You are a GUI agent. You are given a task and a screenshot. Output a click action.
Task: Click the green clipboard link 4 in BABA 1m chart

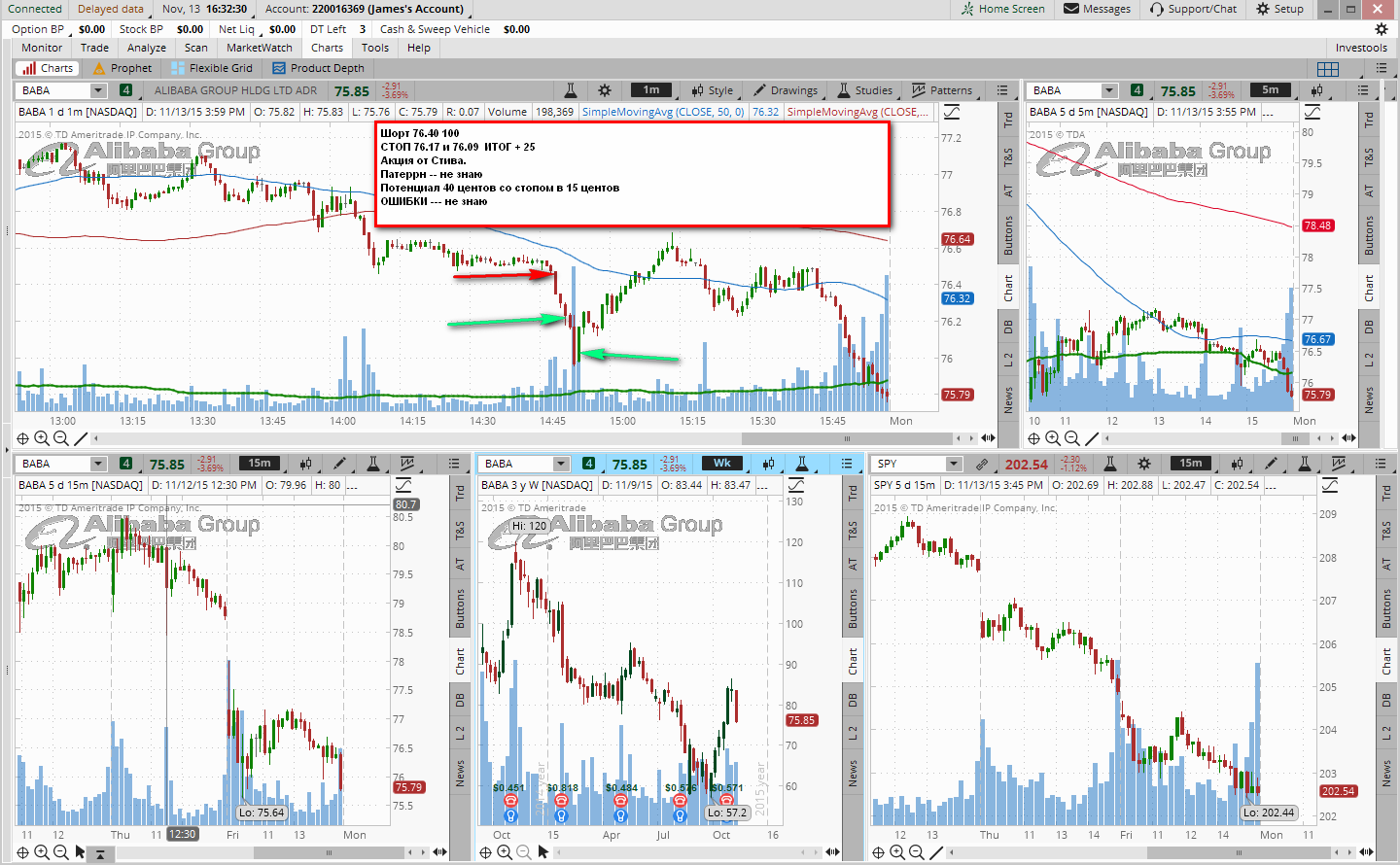125,90
